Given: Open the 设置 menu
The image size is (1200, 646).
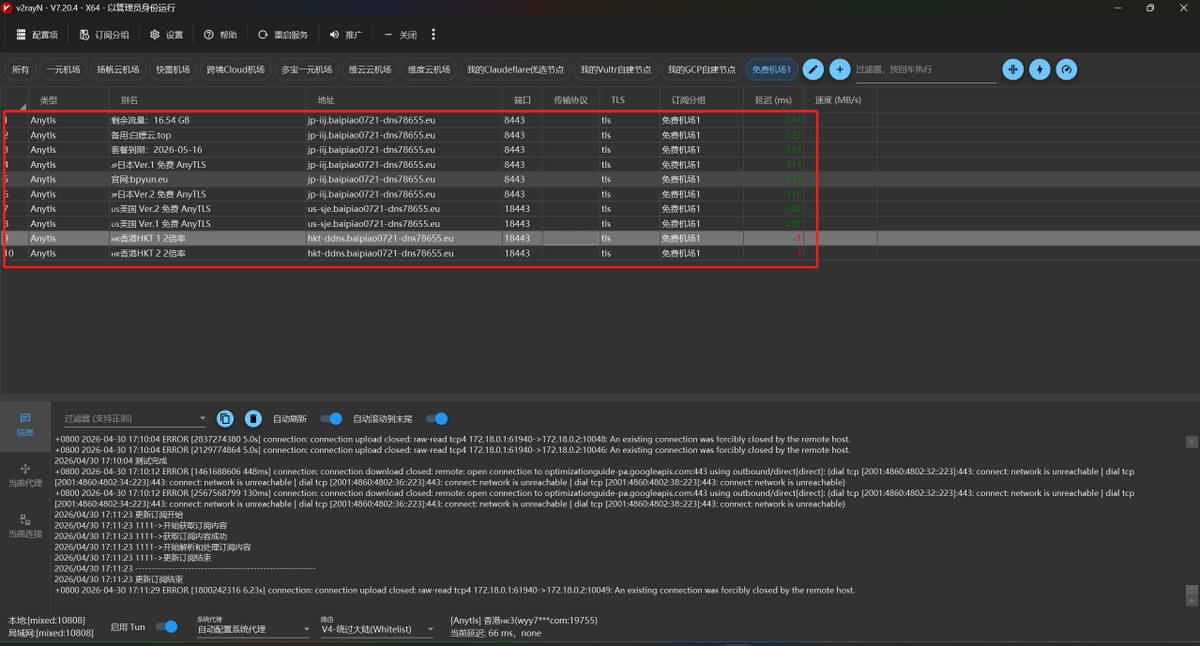Looking at the screenshot, I should point(167,34).
